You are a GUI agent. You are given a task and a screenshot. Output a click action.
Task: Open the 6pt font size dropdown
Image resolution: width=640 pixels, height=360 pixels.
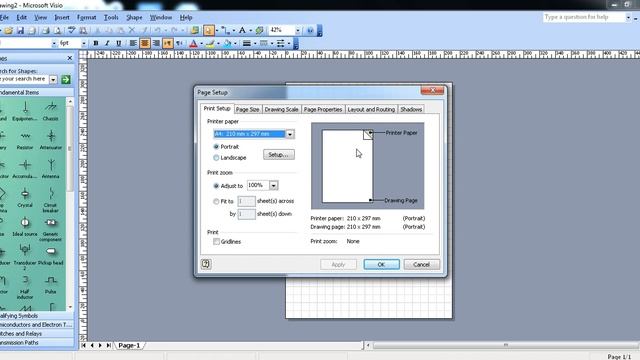(84, 43)
